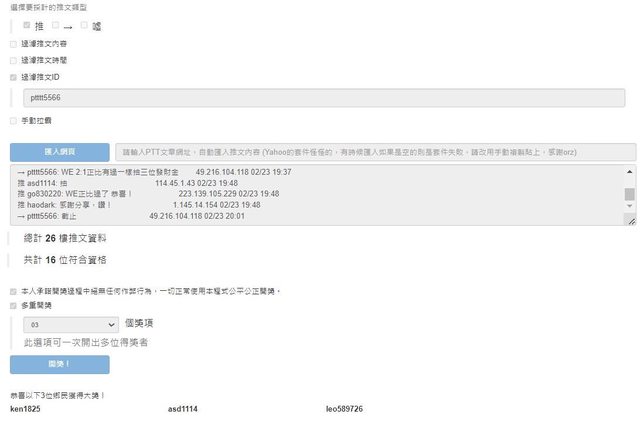Enable the 過濾推文內容 filter checkbox
This screenshot has height=421, width=640.
(x=13, y=44)
